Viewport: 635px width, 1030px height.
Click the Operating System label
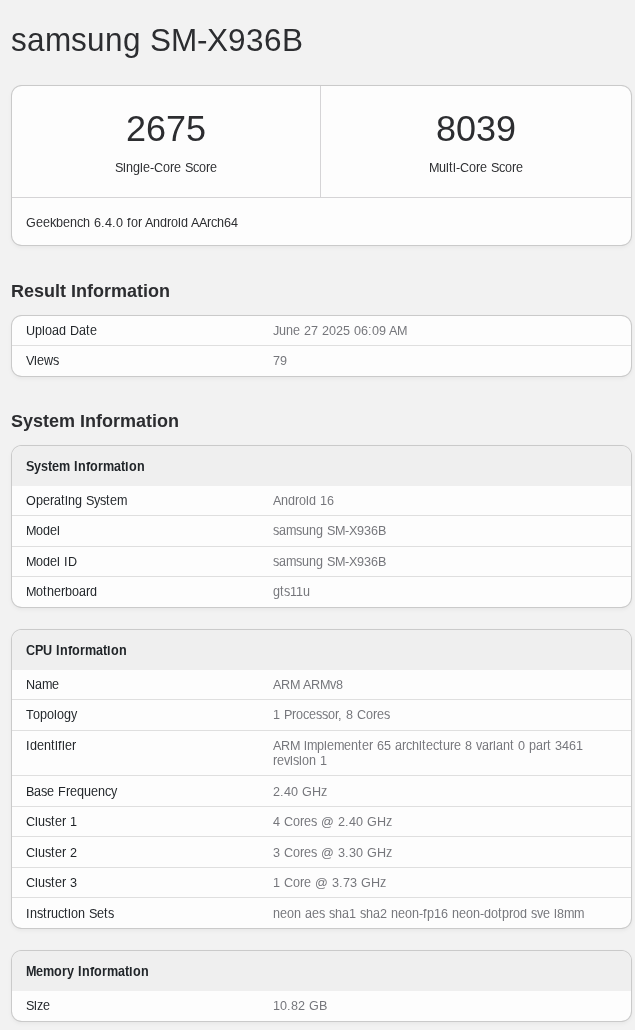77,501
